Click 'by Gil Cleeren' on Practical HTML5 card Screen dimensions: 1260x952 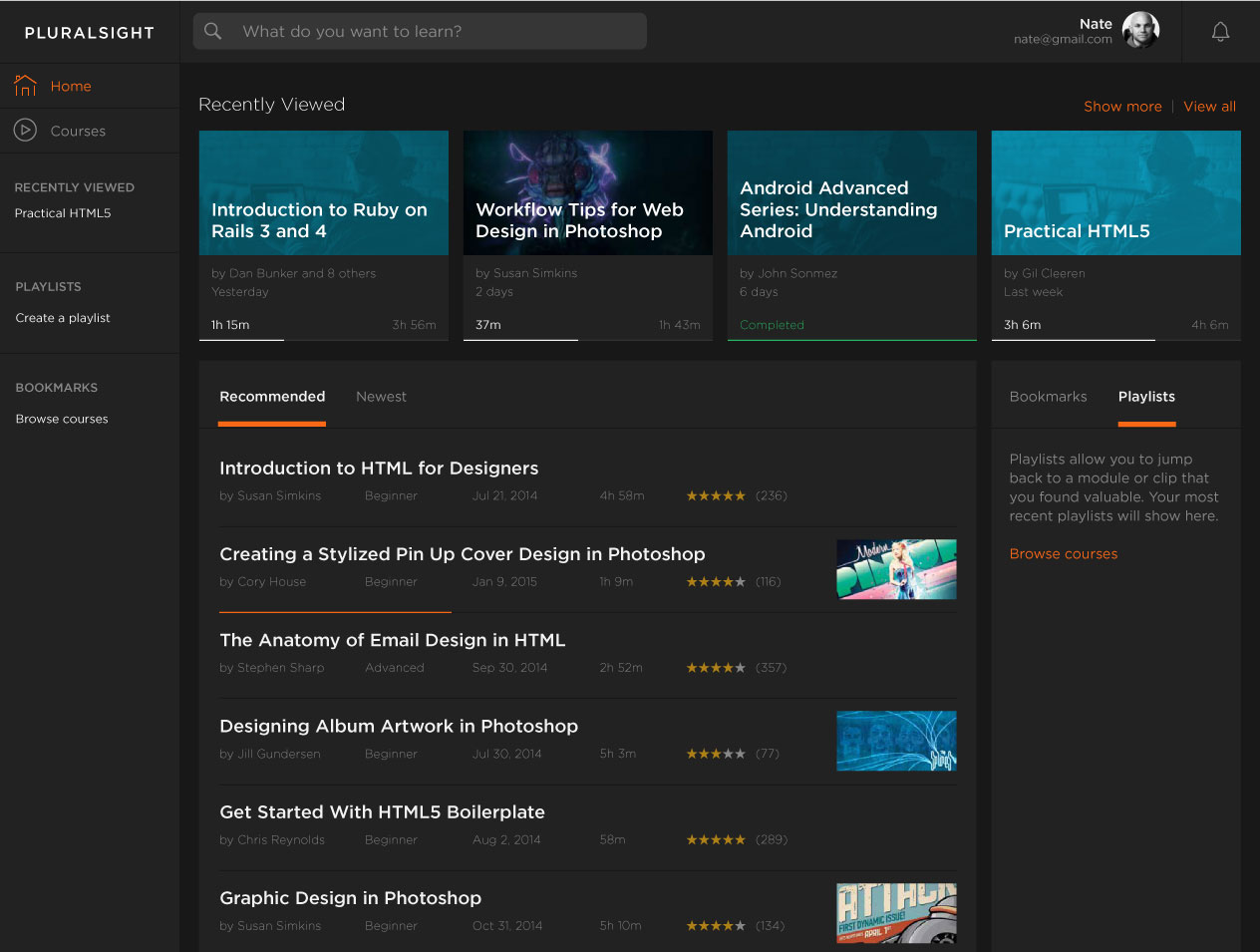1045,273
